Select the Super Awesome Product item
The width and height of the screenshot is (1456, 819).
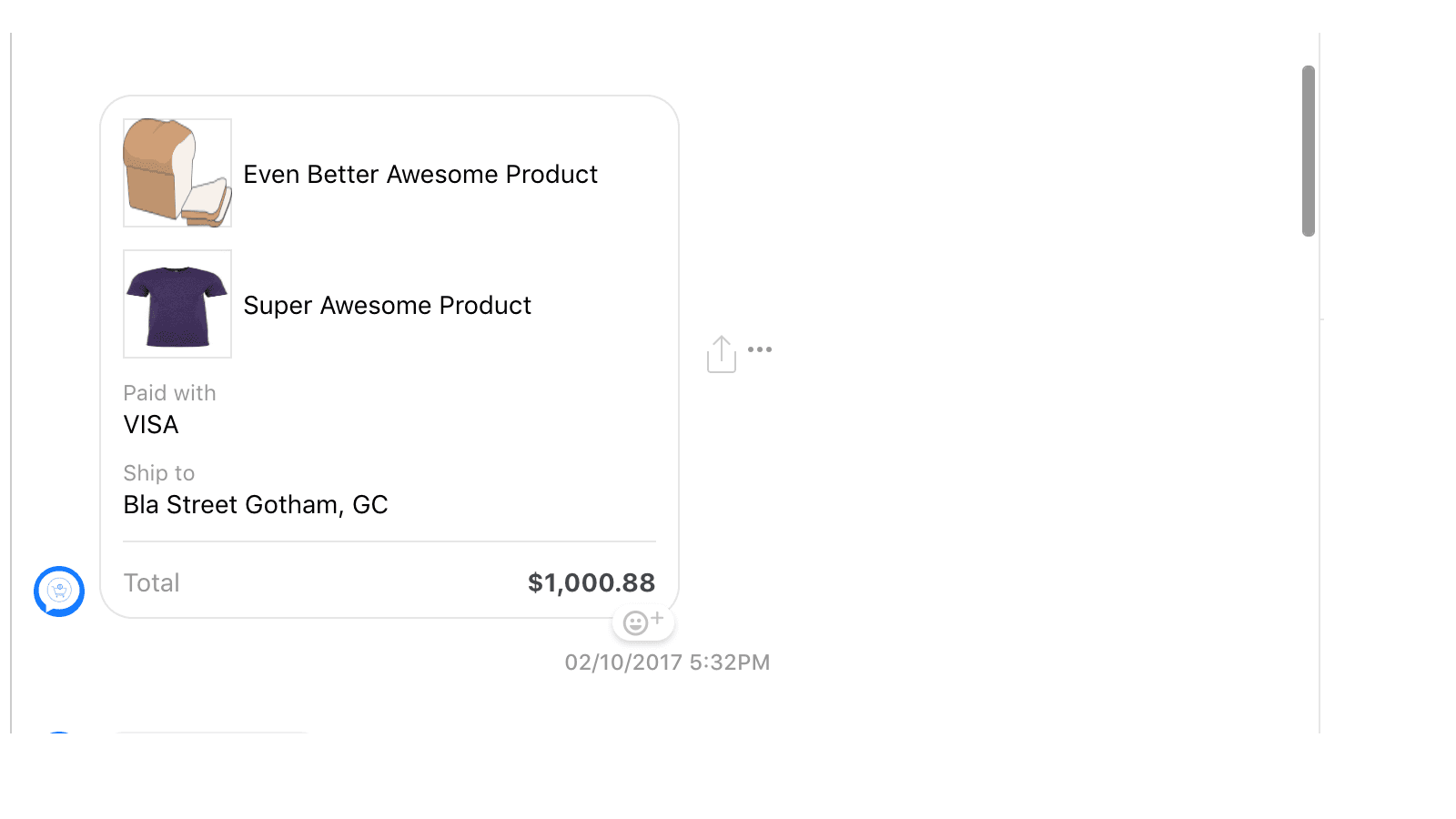pos(387,305)
